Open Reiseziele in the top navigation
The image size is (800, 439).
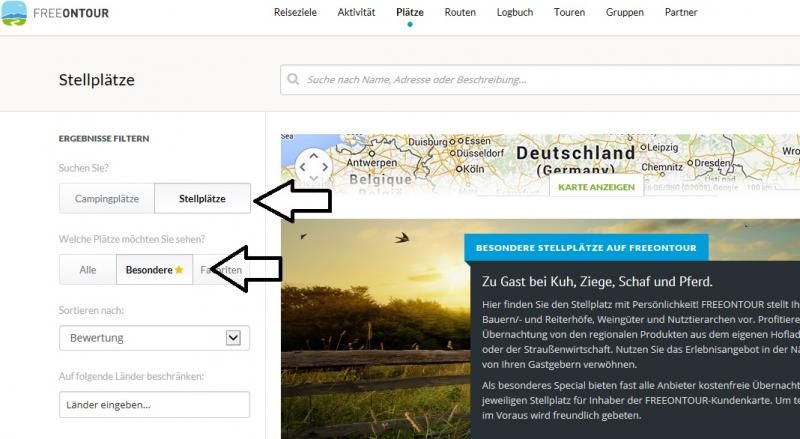coord(295,12)
